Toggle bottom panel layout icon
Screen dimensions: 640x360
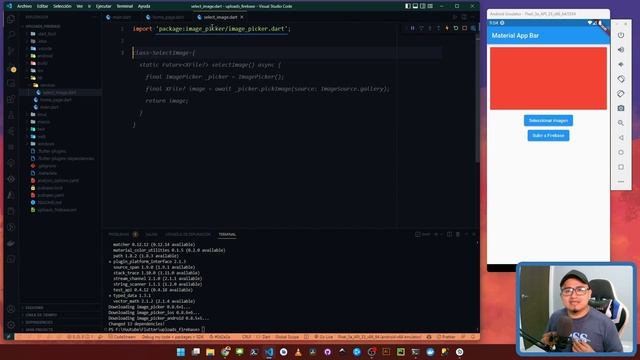pos(415,6)
